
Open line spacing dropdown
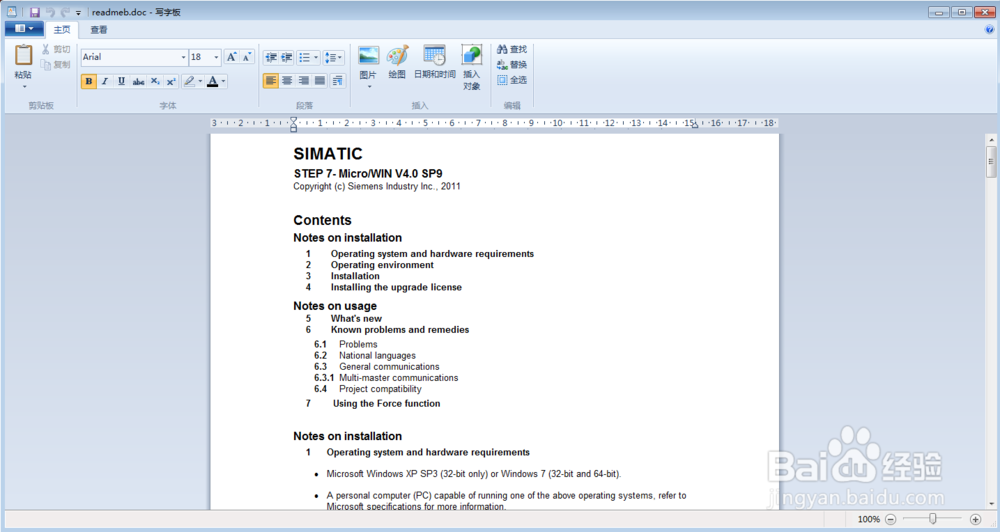pos(334,57)
